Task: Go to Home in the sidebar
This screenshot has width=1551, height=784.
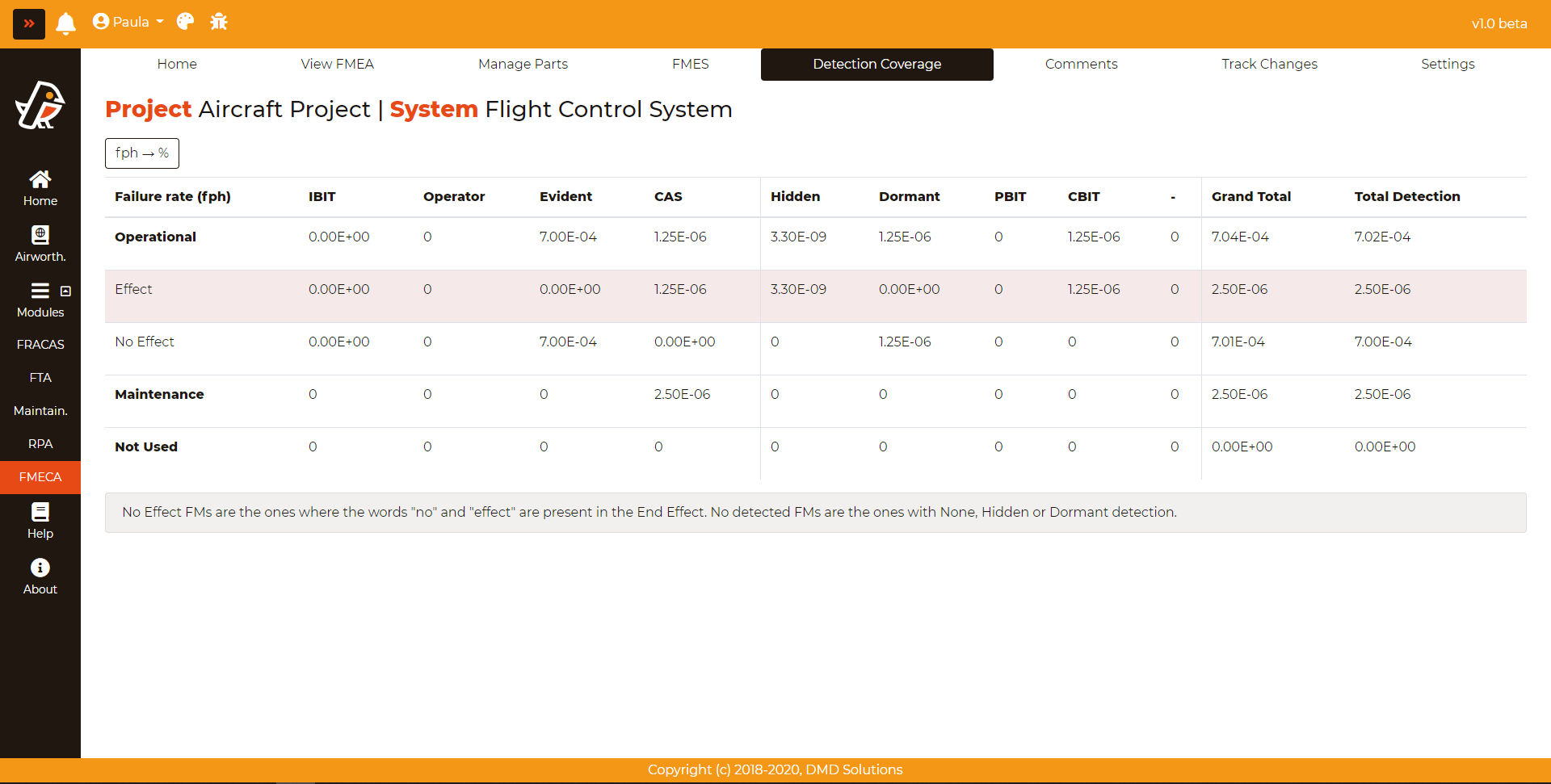Action: point(40,188)
